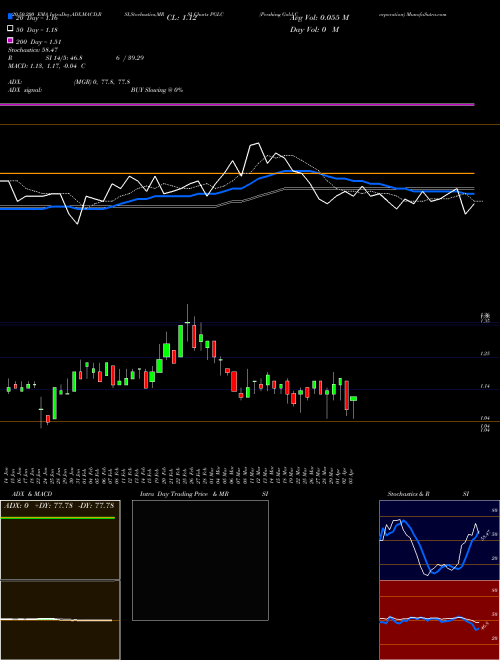Open the empty Intra Day Trading Price panel
This screenshot has height=660, width=500.
(x=200, y=560)
